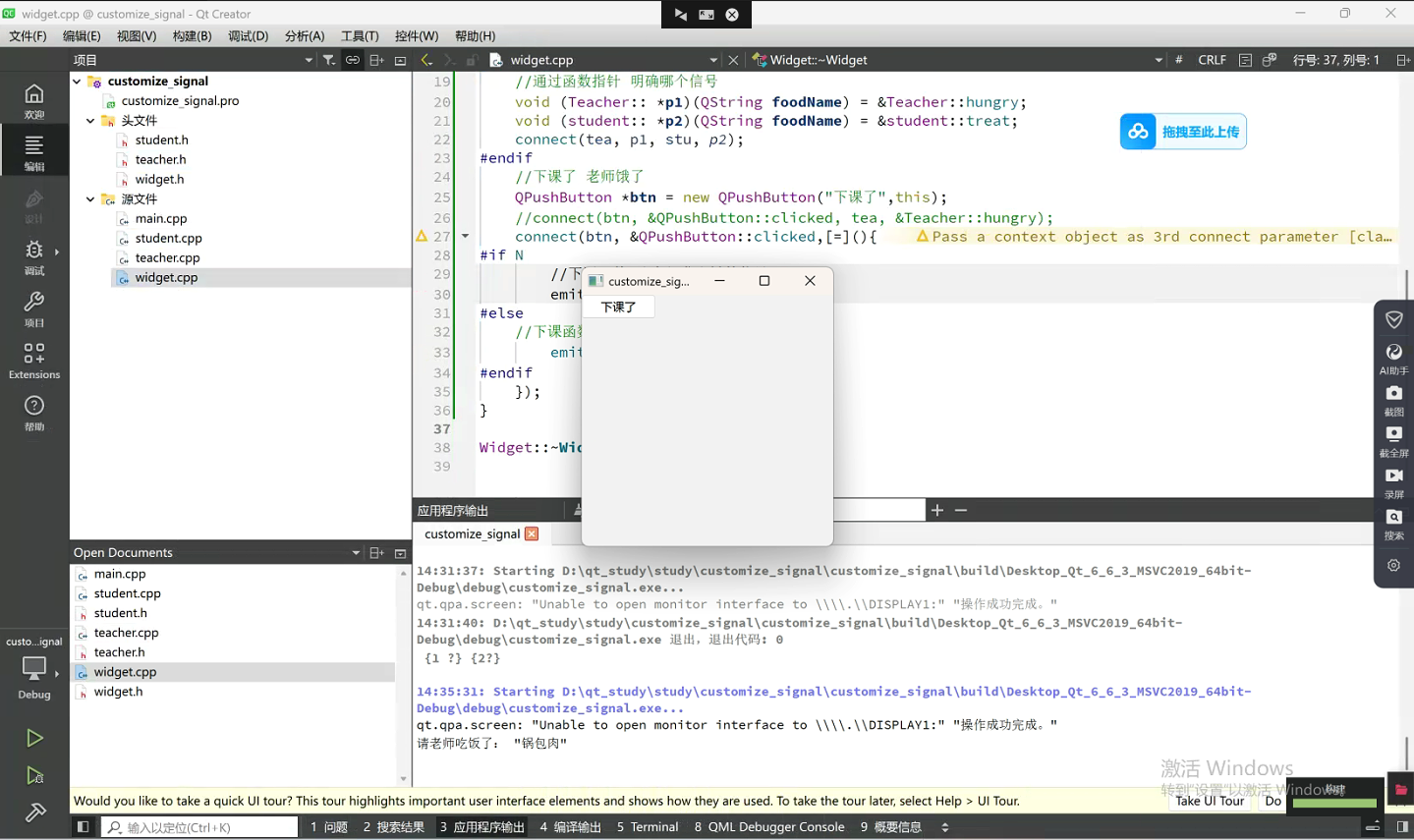Image resolution: width=1414 pixels, height=840 pixels.
Task: Open the Help (帮助) mode
Action: (34, 413)
